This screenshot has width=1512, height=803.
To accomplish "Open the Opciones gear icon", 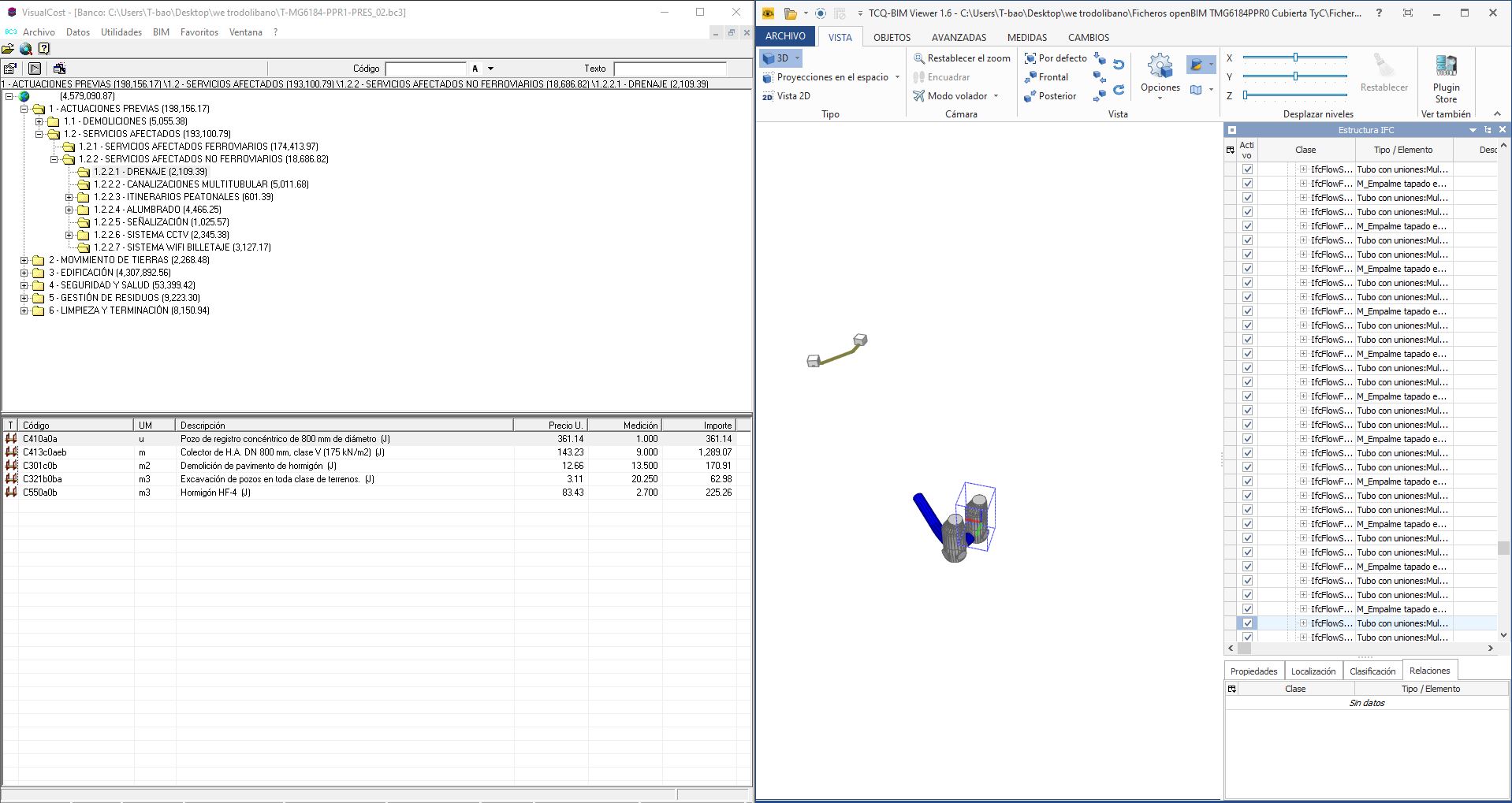I will point(1160,69).
